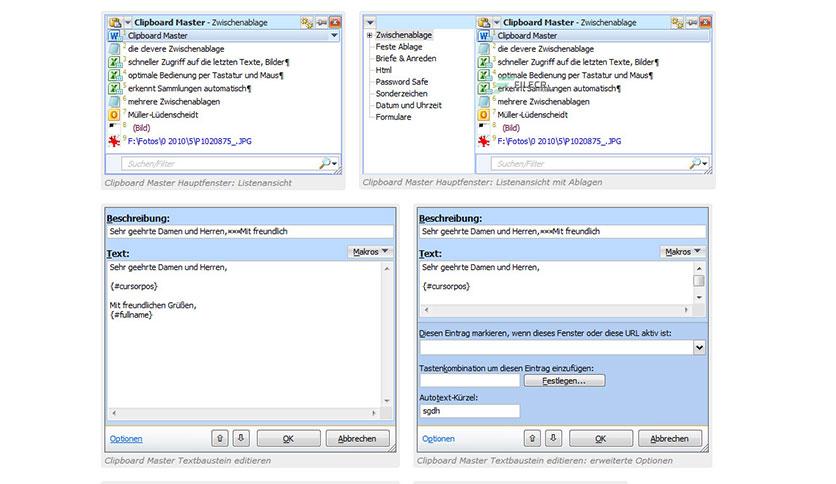This screenshot has height=484, width=836.
Task: Click Abbrechen in 'erweiterte Optionen' dialog
Action: 670,438
